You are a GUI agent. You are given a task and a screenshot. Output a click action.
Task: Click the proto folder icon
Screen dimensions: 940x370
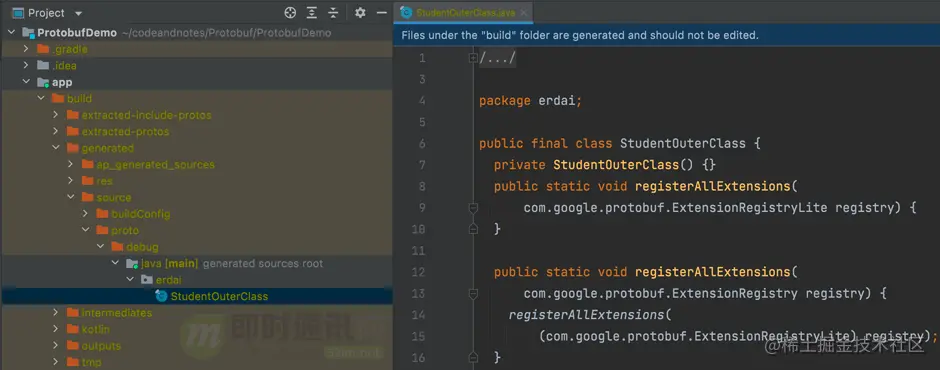tap(103, 230)
